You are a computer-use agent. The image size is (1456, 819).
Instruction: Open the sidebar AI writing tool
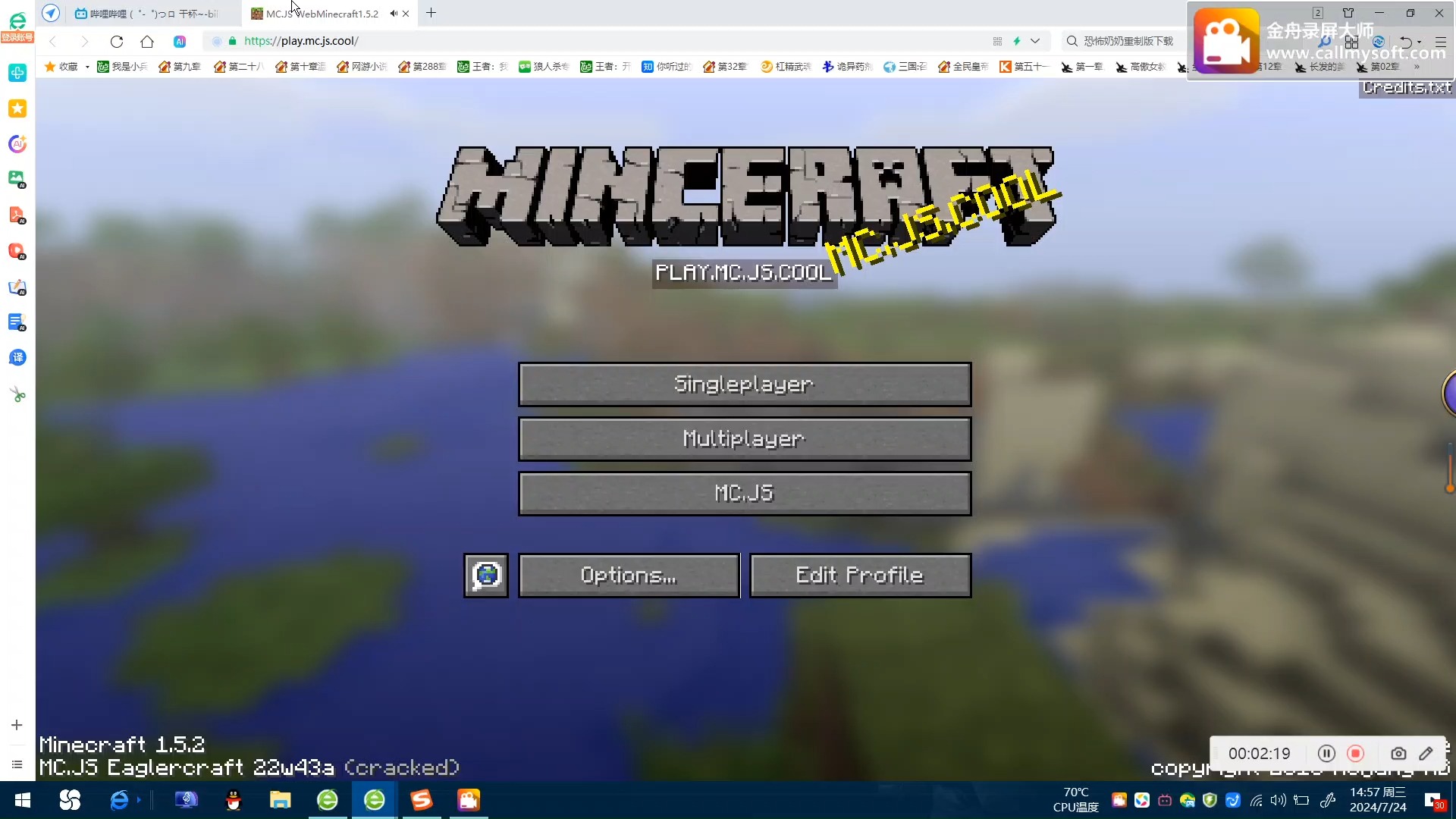(17, 287)
